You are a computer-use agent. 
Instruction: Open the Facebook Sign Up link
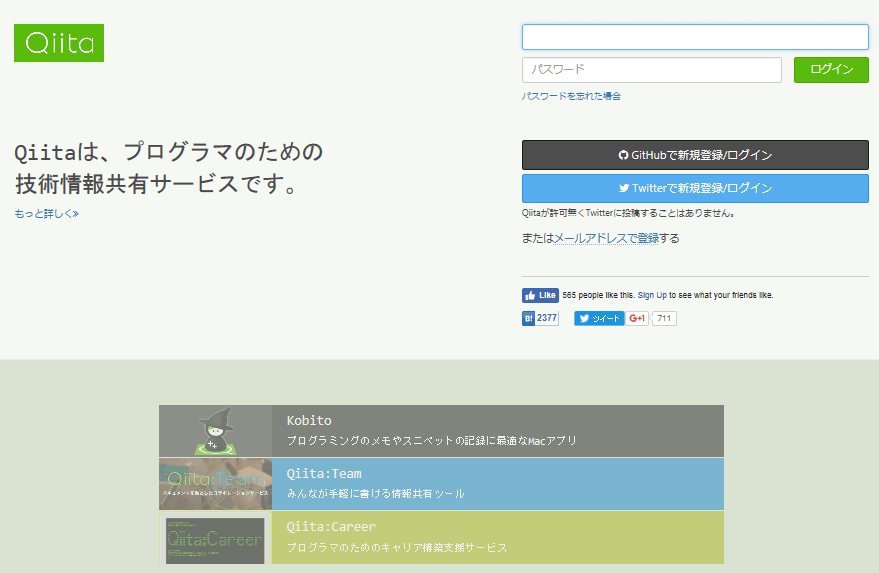[652, 295]
